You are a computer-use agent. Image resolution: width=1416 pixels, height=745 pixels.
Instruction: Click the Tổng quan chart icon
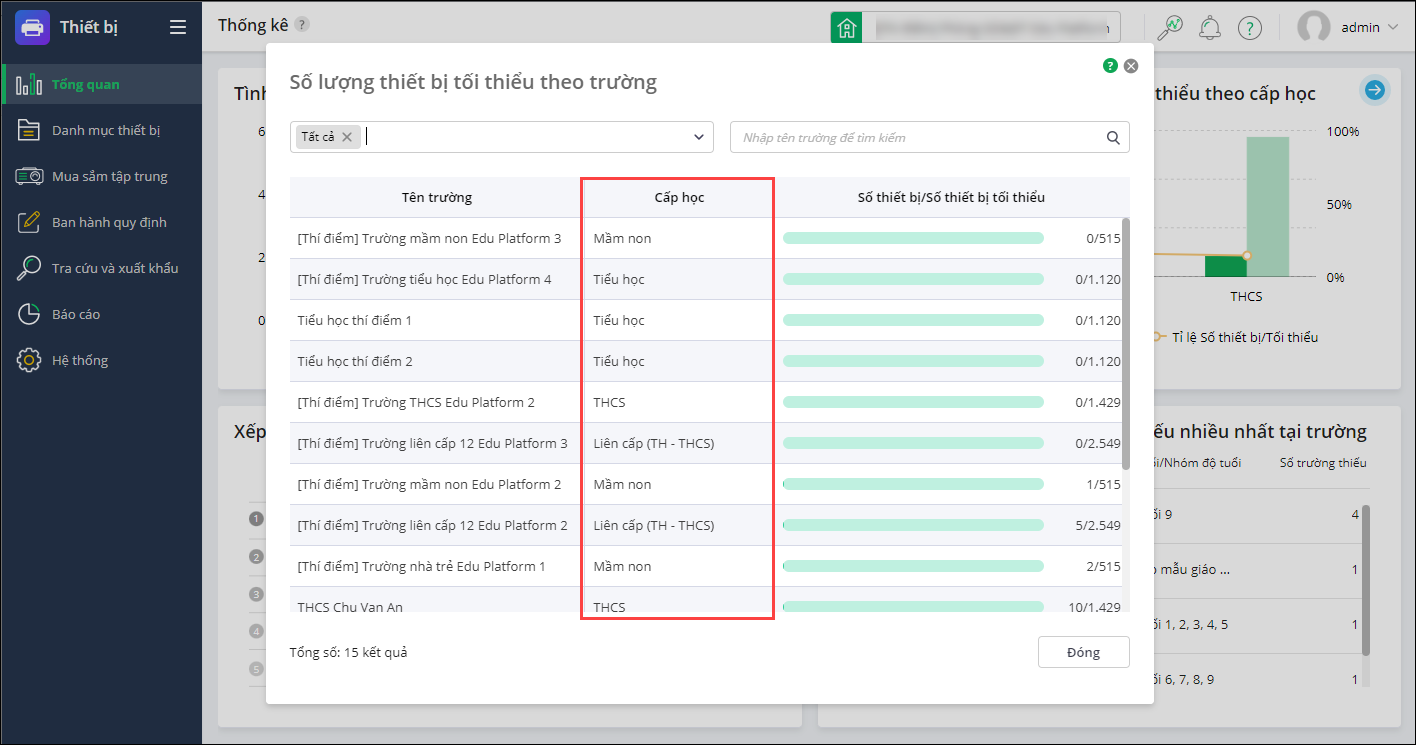29,84
